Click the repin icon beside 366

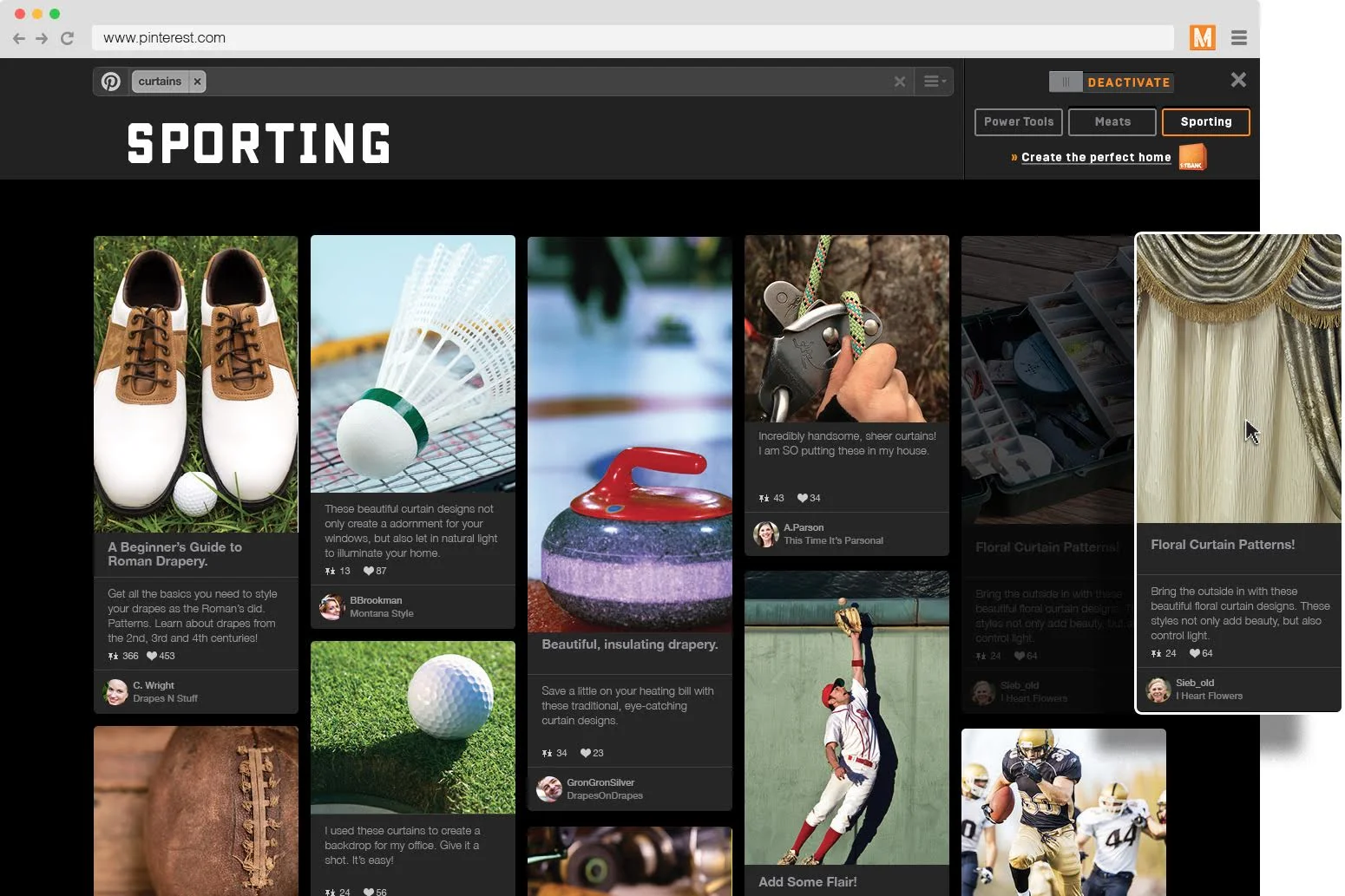[113, 657]
